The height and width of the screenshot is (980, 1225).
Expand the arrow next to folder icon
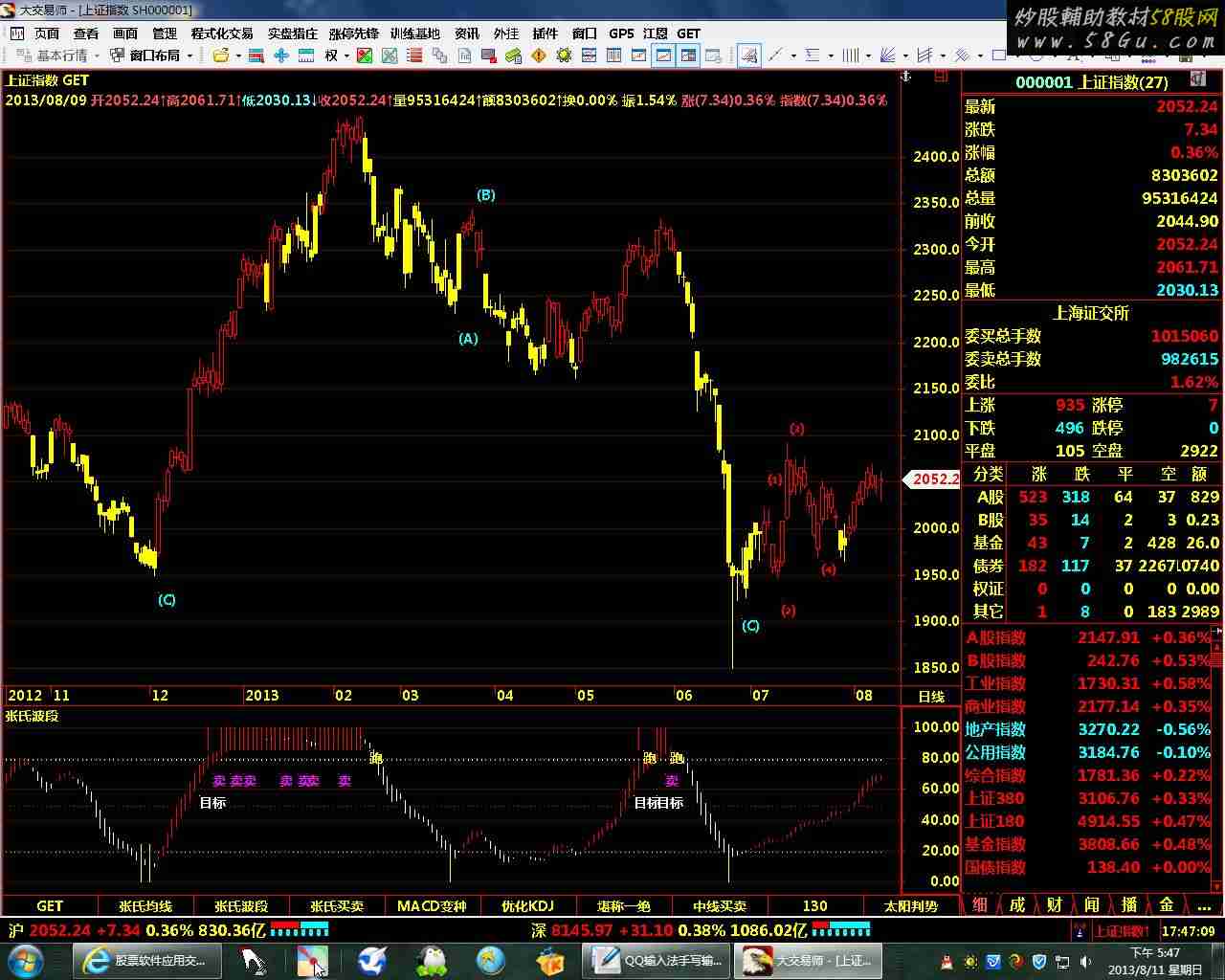(x=237, y=56)
